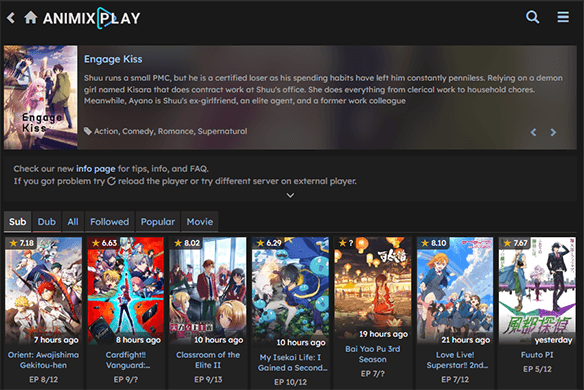
Task: Click the Orient: Awajishima Gekitou-hen title
Action: click(44, 360)
